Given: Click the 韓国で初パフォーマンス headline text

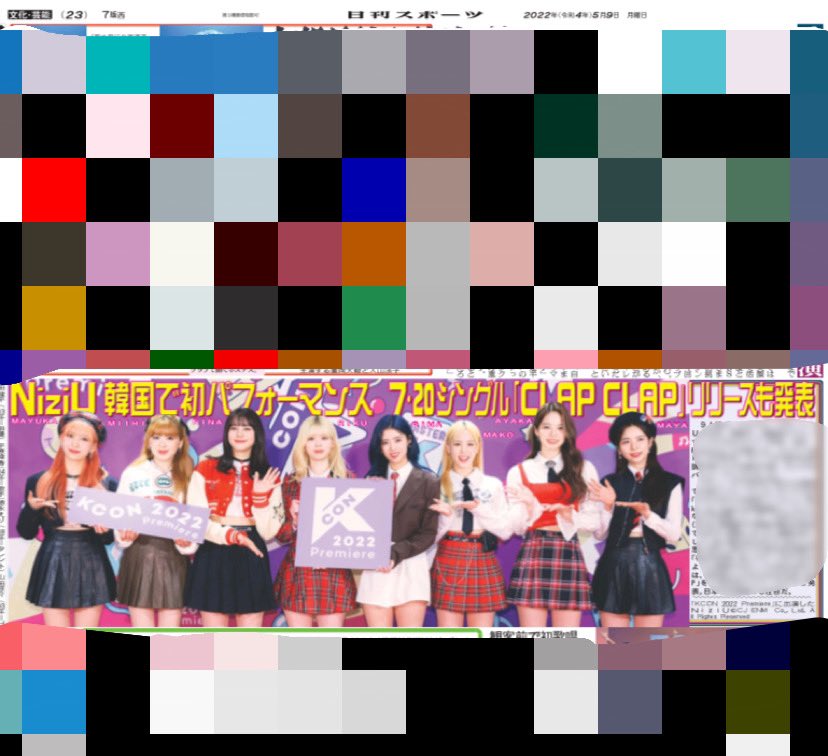Looking at the screenshot, I should pos(238,400).
